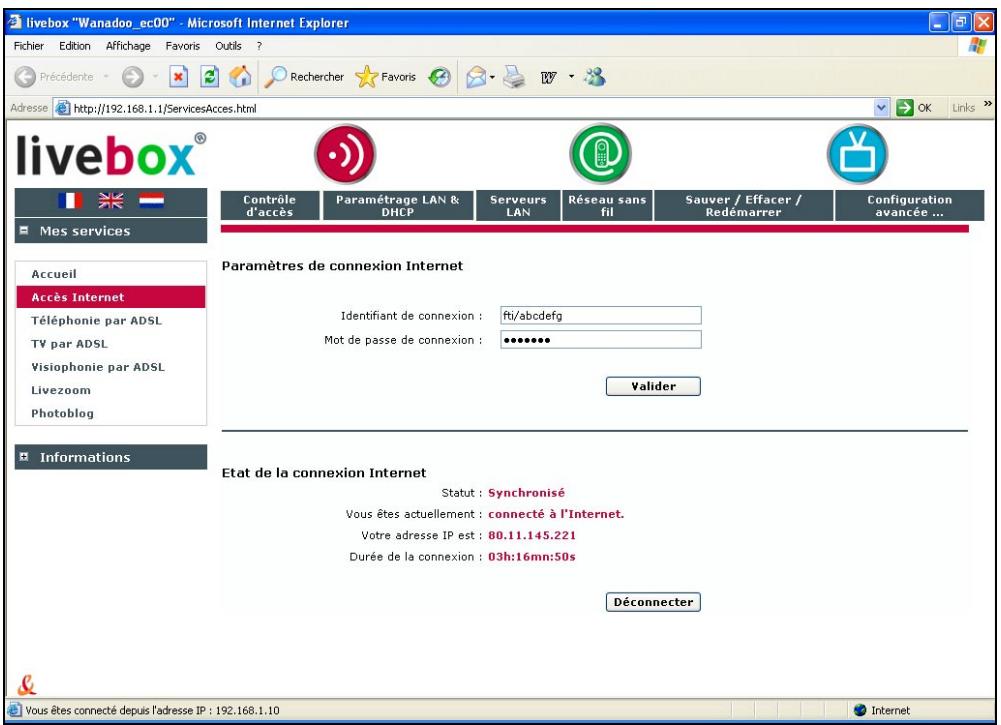Refresh the page with green arrows icon

click(209, 77)
